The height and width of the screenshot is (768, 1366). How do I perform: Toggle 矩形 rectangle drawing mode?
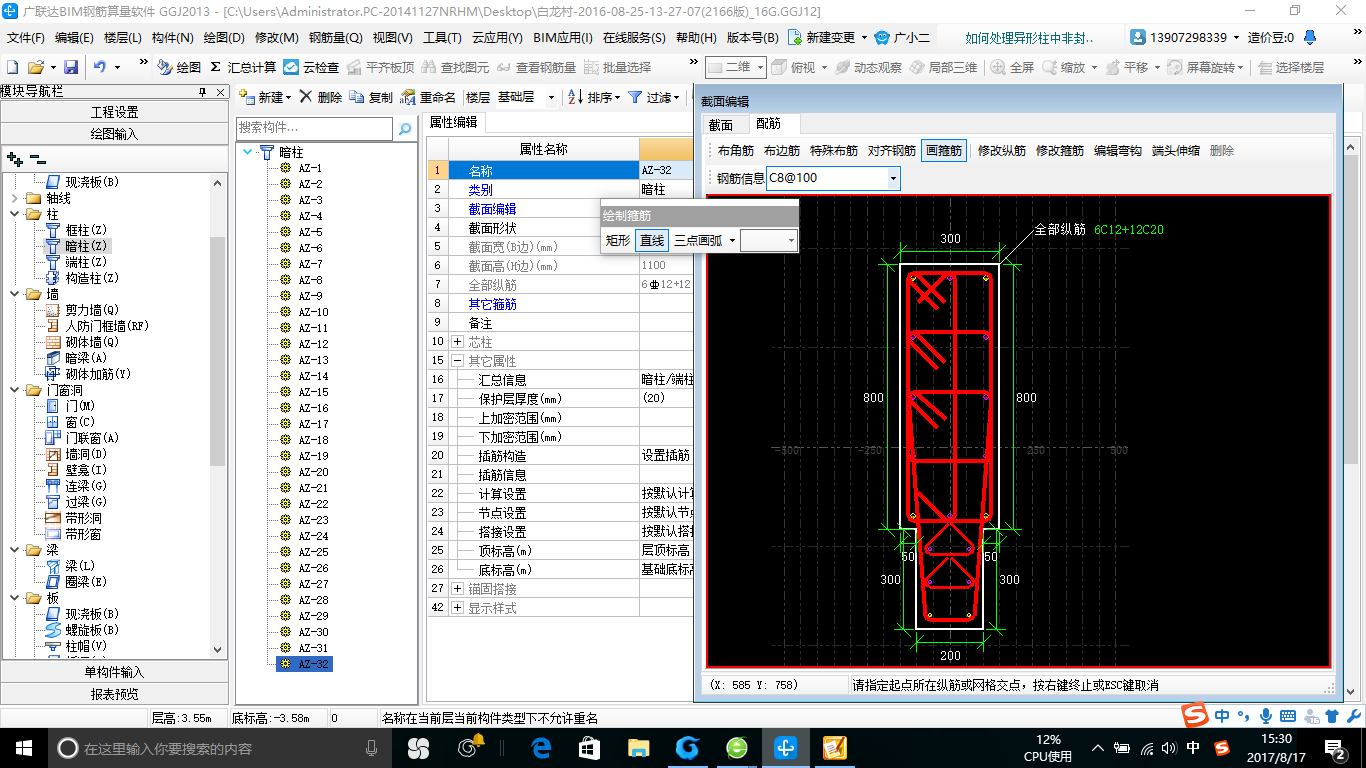(x=618, y=240)
